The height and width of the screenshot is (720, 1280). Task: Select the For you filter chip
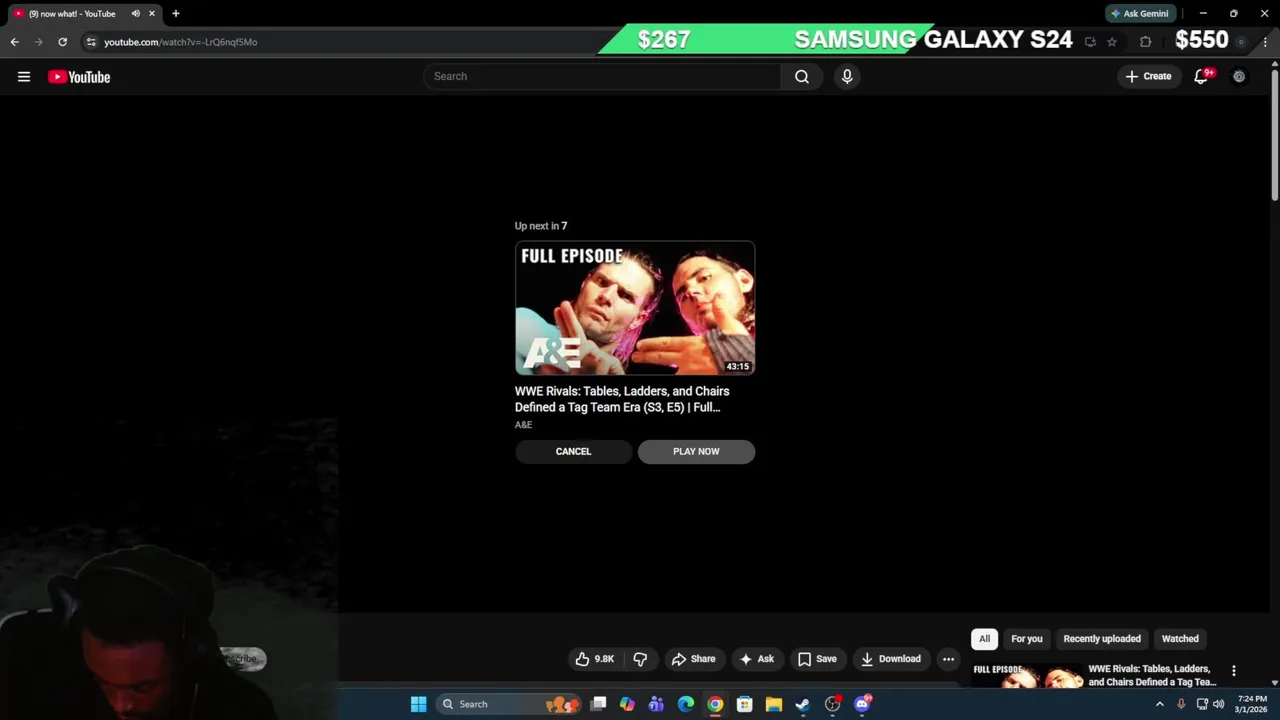click(x=1026, y=639)
